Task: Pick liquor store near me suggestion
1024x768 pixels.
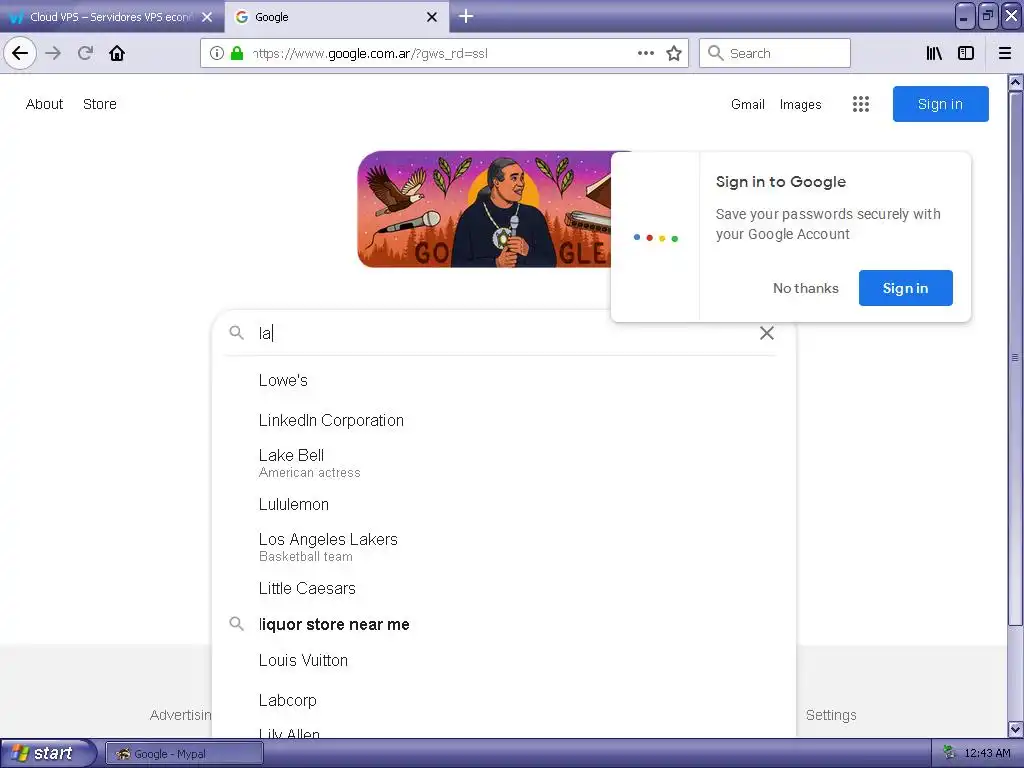Action: point(504,624)
